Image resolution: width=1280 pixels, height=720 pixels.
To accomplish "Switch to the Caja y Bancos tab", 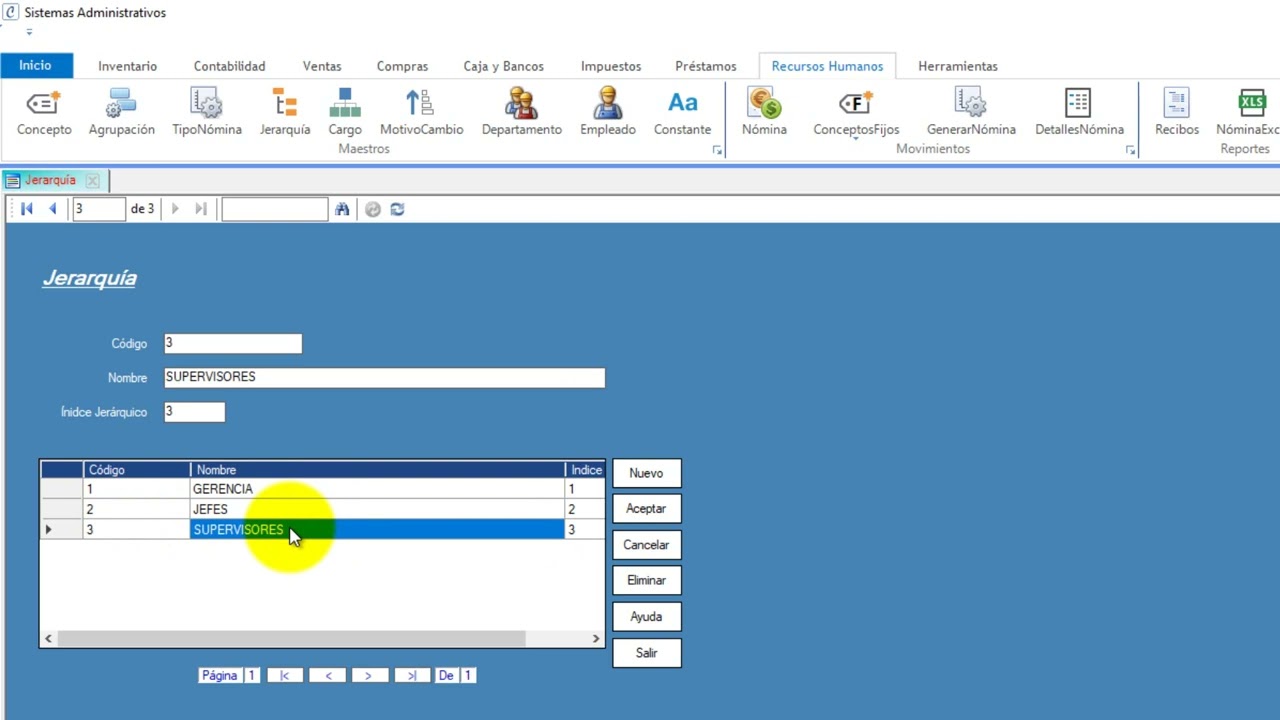I will click(503, 66).
